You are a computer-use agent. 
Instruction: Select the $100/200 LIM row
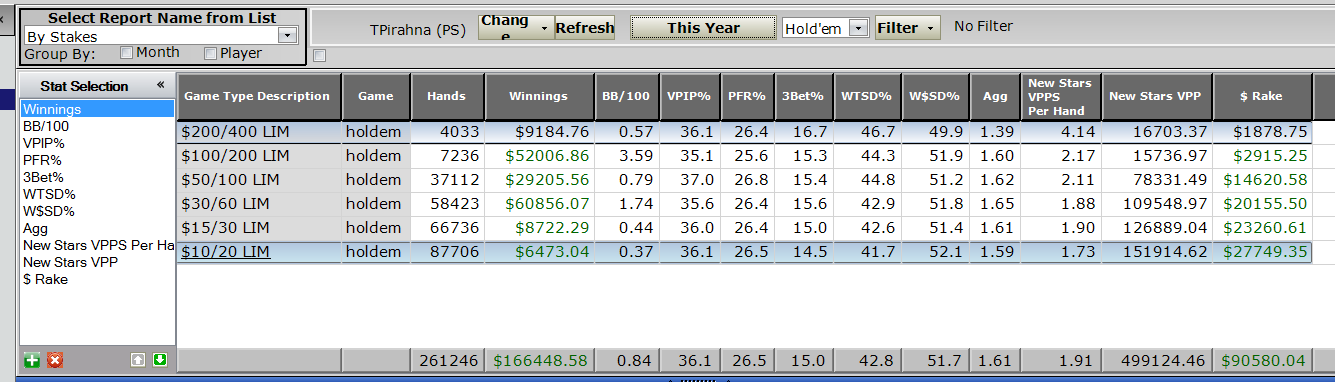point(744,155)
